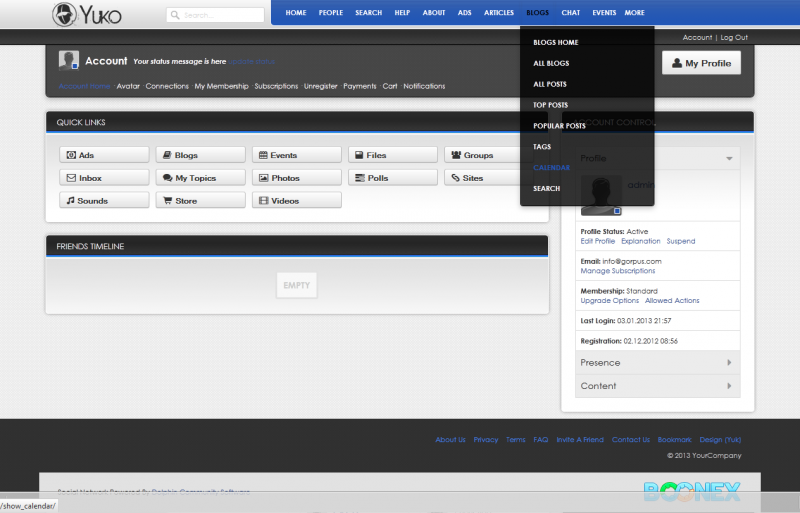Open the Help menu item
Screen dimensions: 800x513
click(x=402, y=13)
